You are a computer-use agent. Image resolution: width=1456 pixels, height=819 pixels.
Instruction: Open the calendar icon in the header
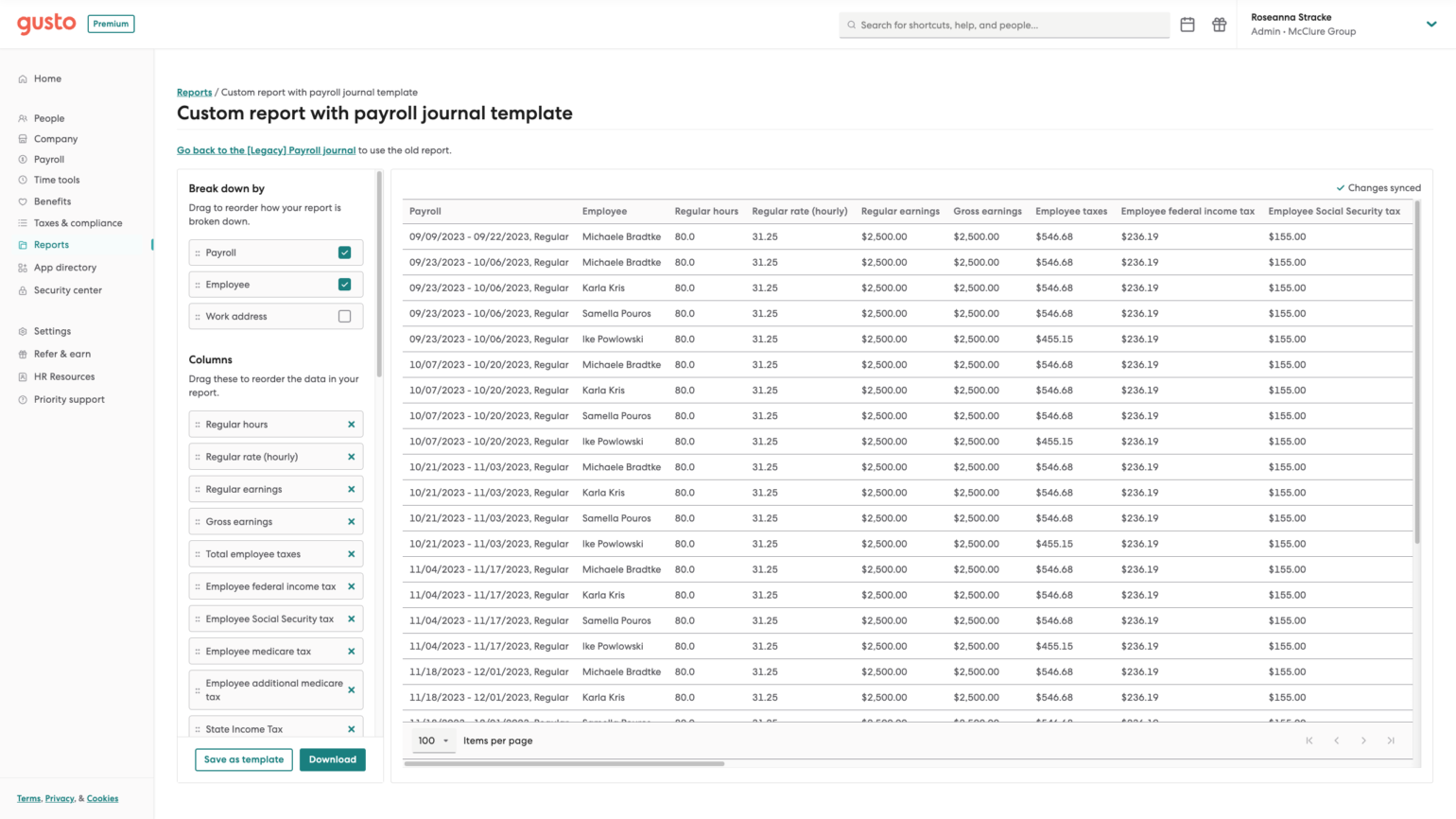click(x=1187, y=25)
